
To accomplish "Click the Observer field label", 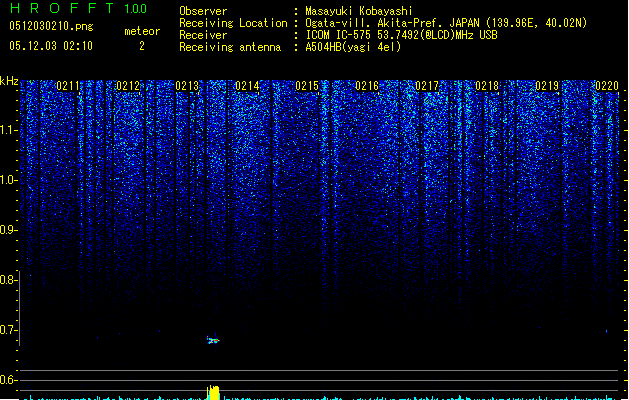I will (203, 11).
